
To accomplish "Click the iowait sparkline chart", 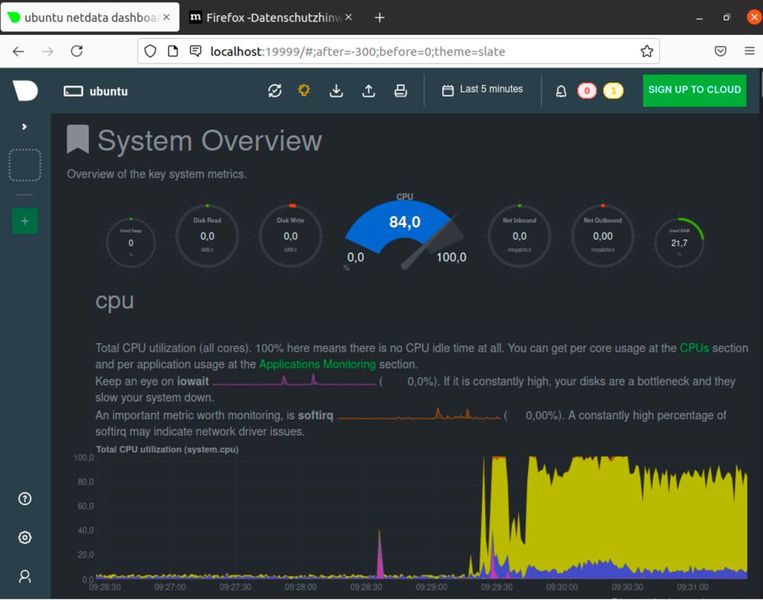I will (294, 380).
